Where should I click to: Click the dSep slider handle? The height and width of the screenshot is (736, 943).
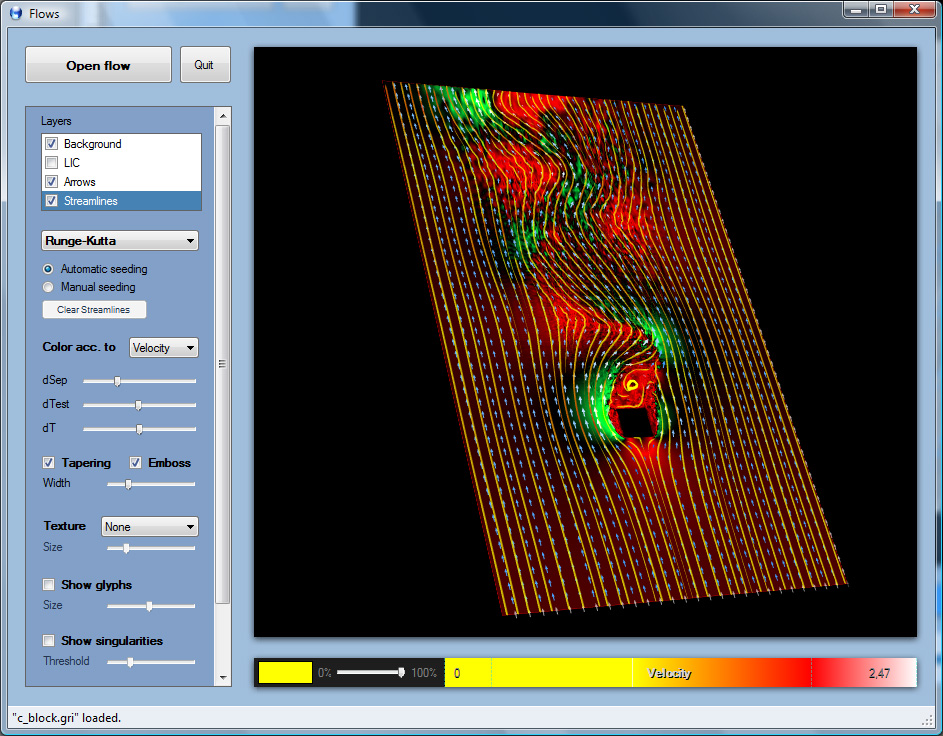coord(117,381)
